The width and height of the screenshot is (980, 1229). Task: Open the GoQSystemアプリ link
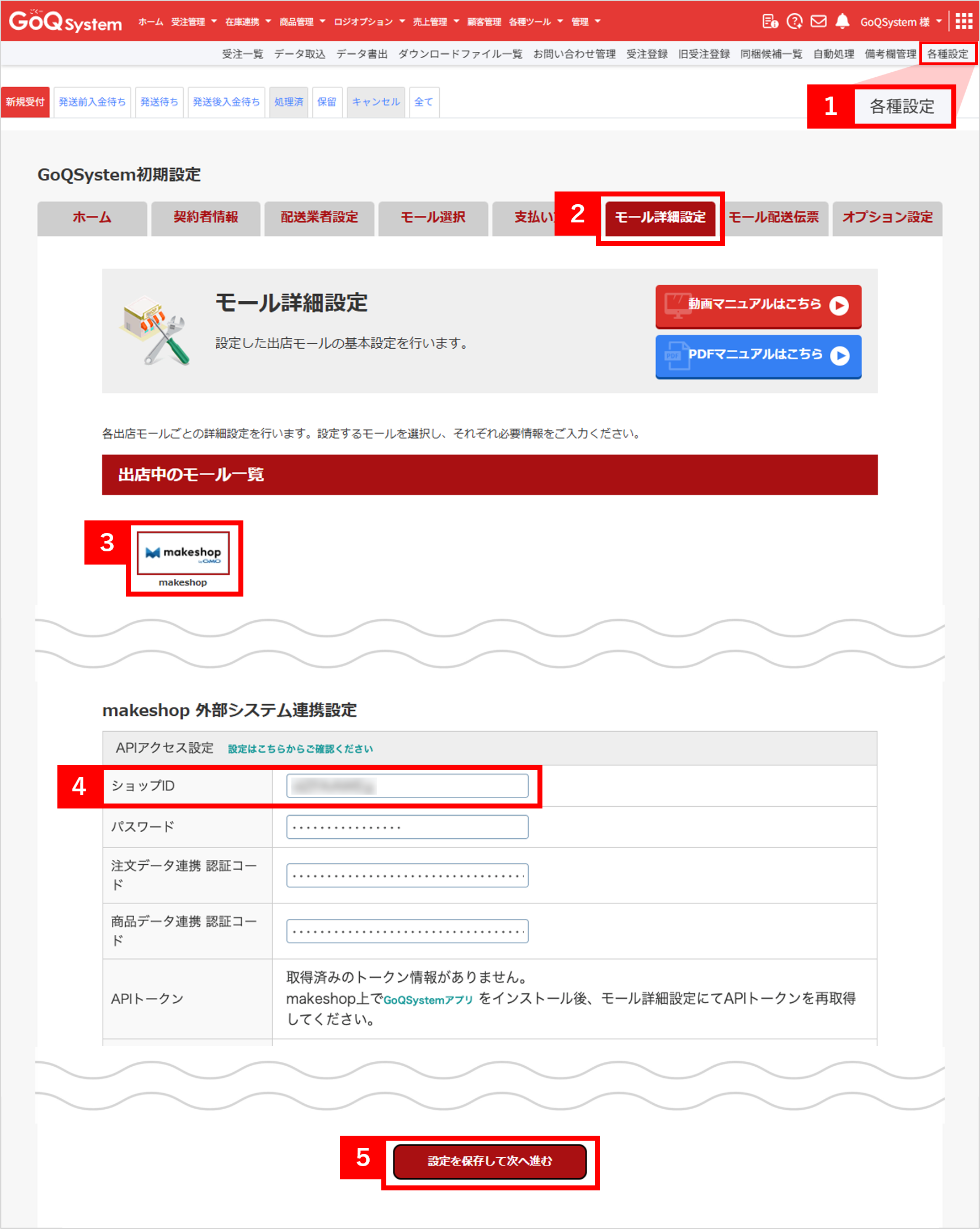click(428, 1000)
